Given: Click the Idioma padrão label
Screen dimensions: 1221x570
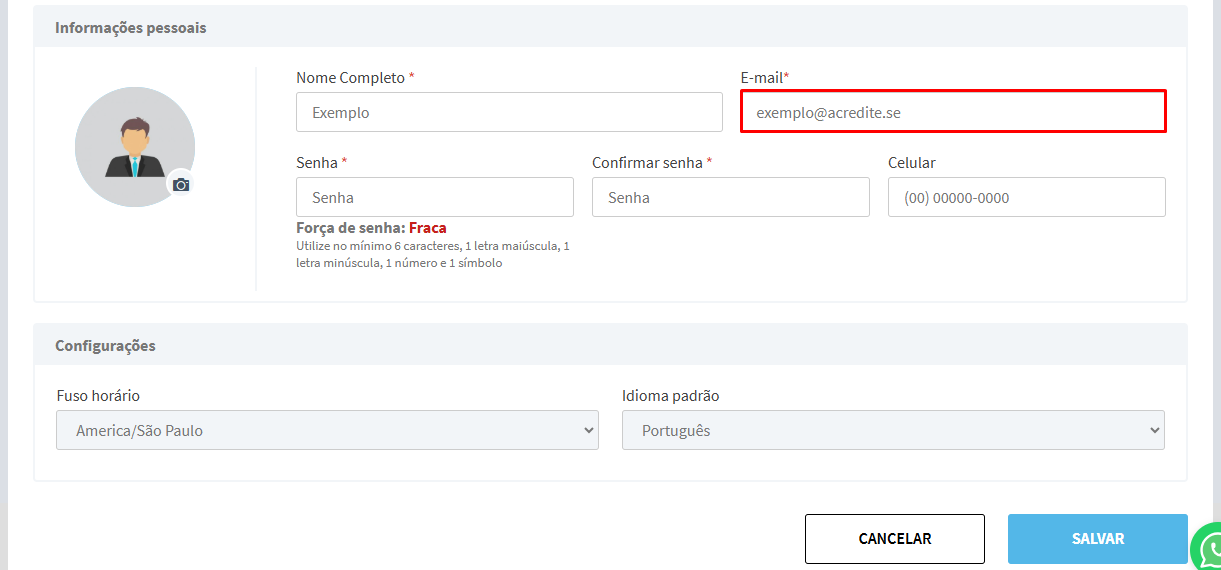Looking at the screenshot, I should 670,396.
